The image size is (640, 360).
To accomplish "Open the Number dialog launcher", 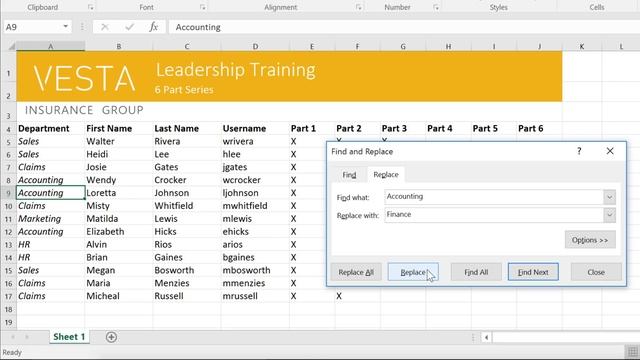I will pos(436,7).
